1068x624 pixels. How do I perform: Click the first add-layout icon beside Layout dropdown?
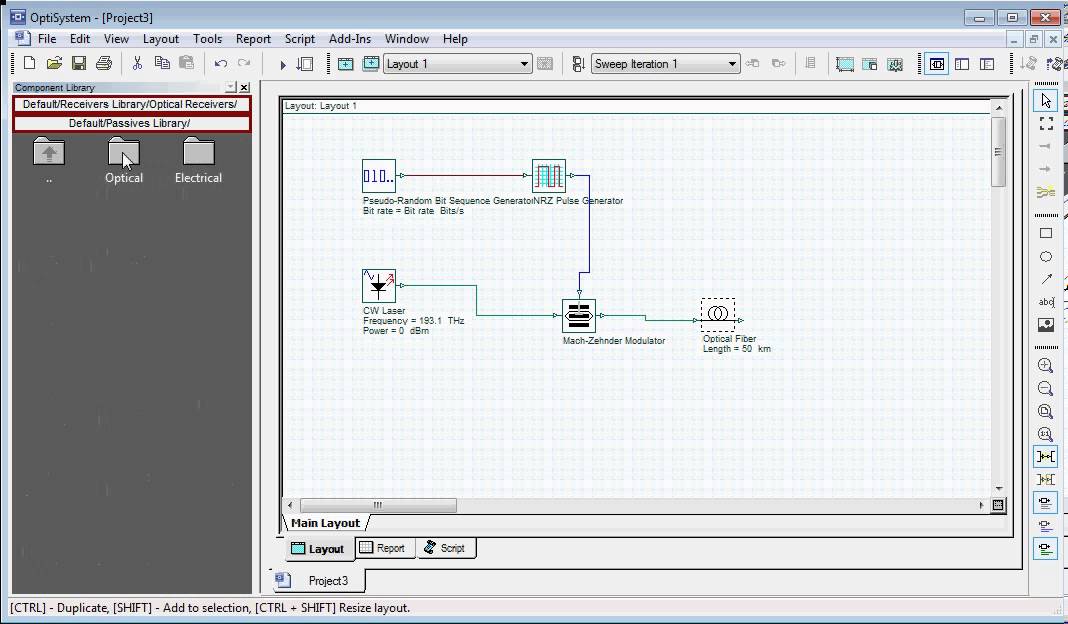click(x=345, y=64)
